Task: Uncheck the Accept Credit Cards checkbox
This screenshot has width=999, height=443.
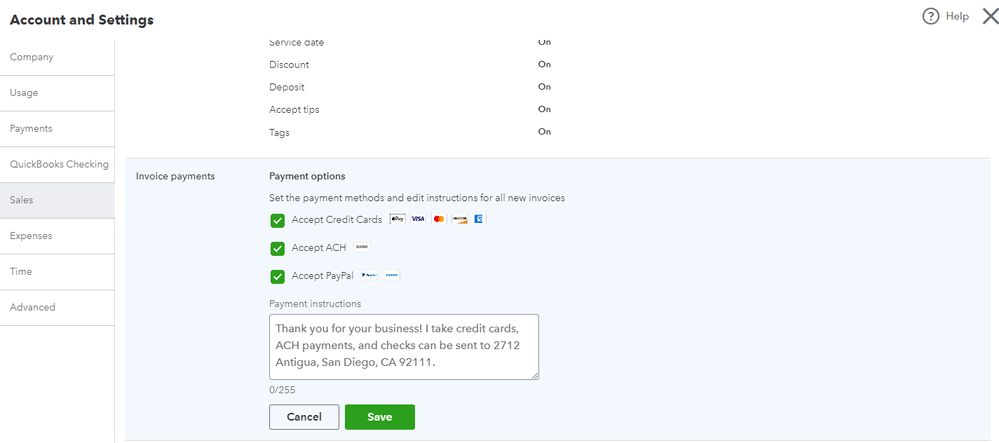Action: [x=278, y=220]
